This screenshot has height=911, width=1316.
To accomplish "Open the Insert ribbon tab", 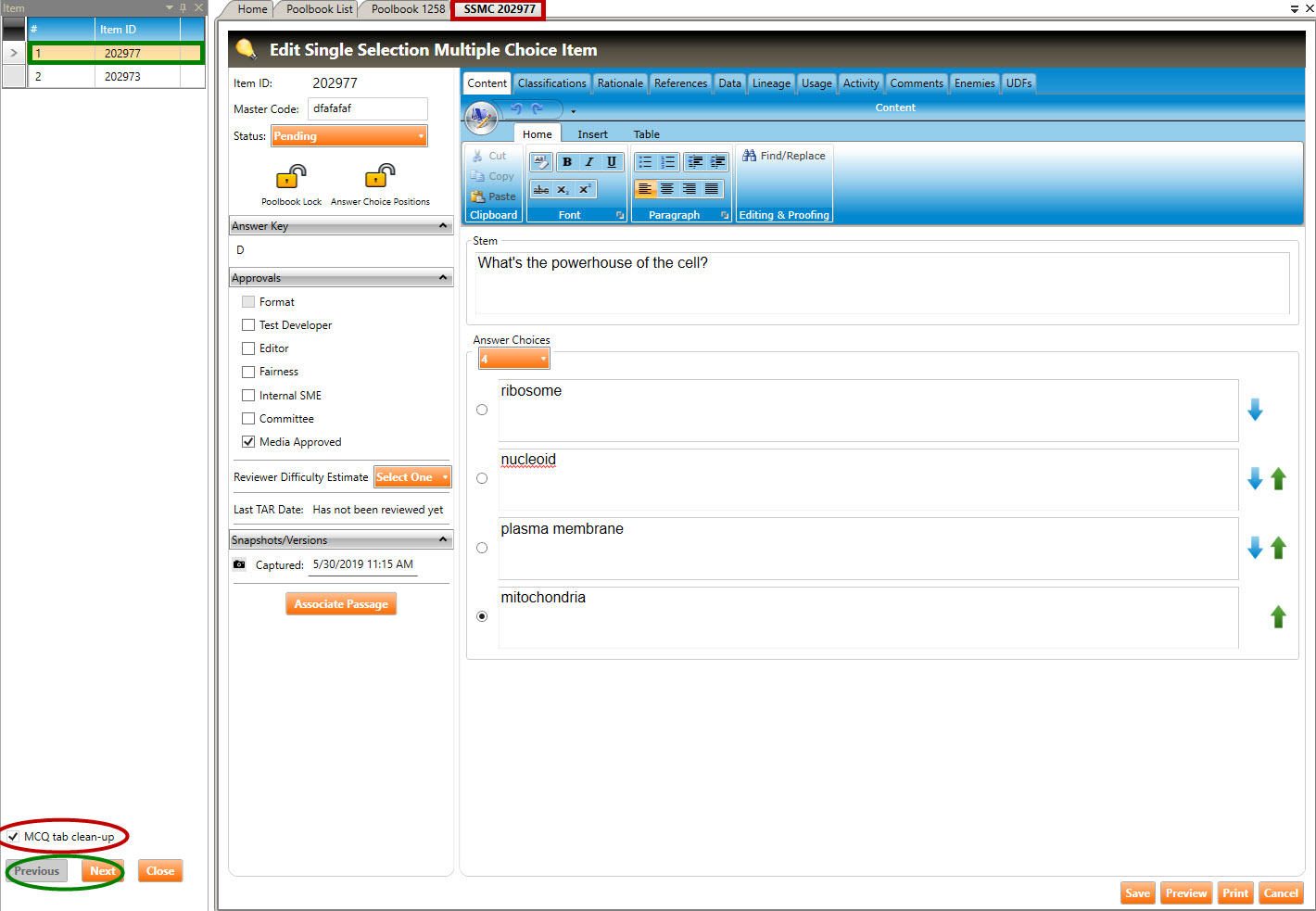I will (x=592, y=134).
